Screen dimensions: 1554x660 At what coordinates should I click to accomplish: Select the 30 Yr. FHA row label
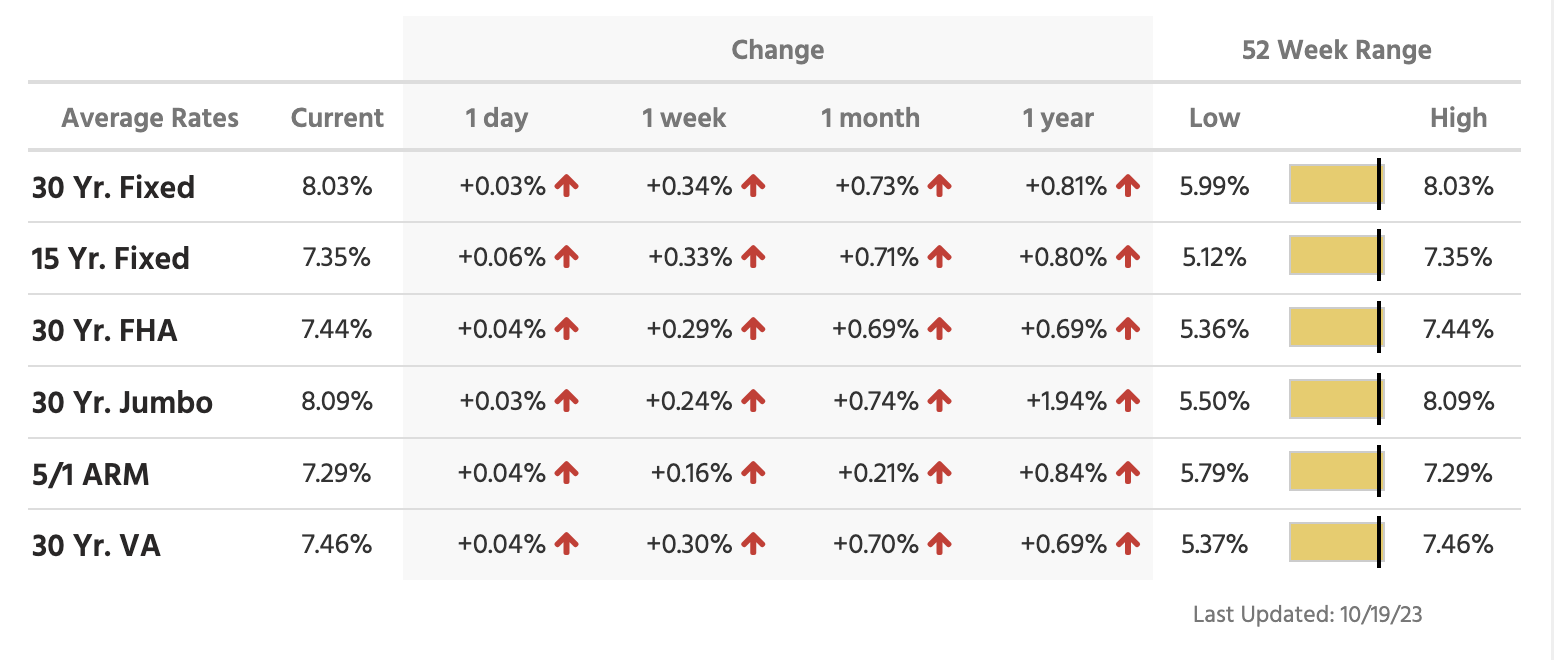(x=104, y=330)
